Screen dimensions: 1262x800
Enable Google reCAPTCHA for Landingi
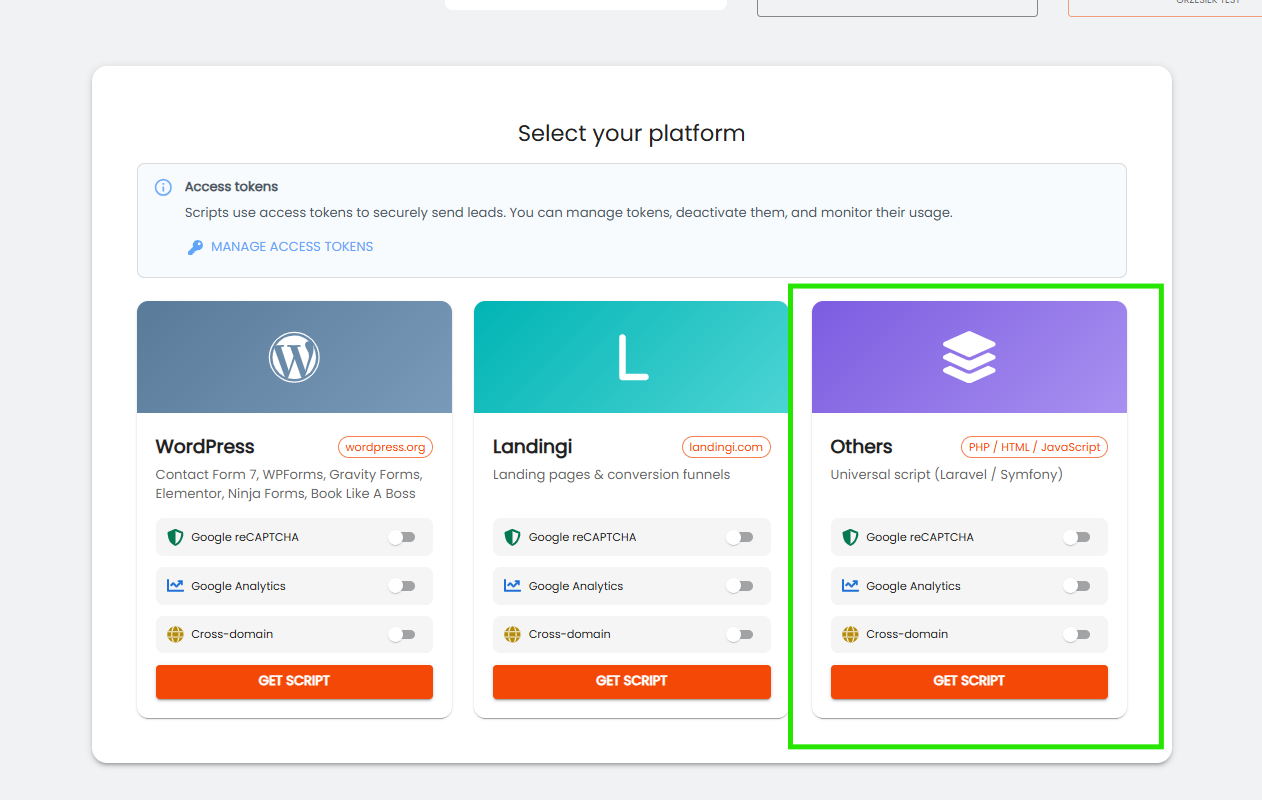739,537
